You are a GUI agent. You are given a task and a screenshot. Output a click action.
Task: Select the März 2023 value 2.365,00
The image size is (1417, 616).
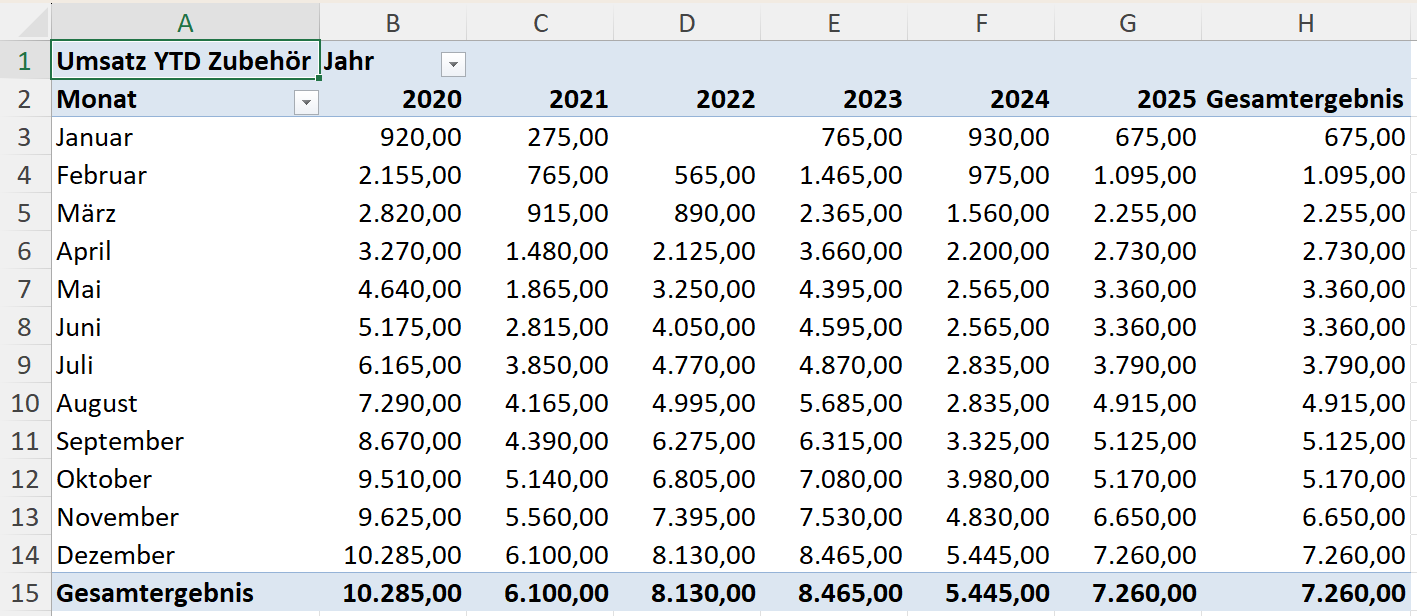tap(851, 213)
